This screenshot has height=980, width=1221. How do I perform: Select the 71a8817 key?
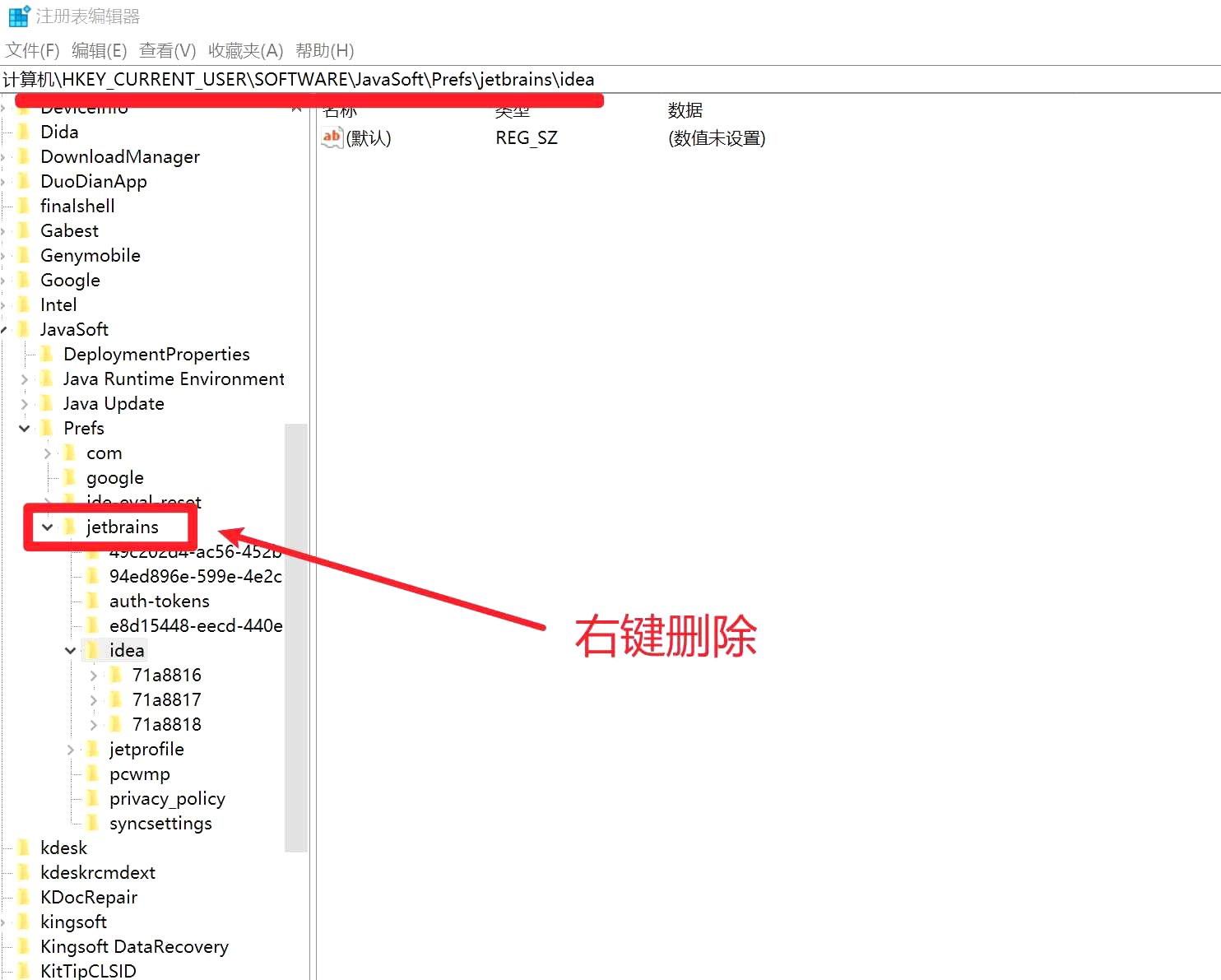(166, 699)
